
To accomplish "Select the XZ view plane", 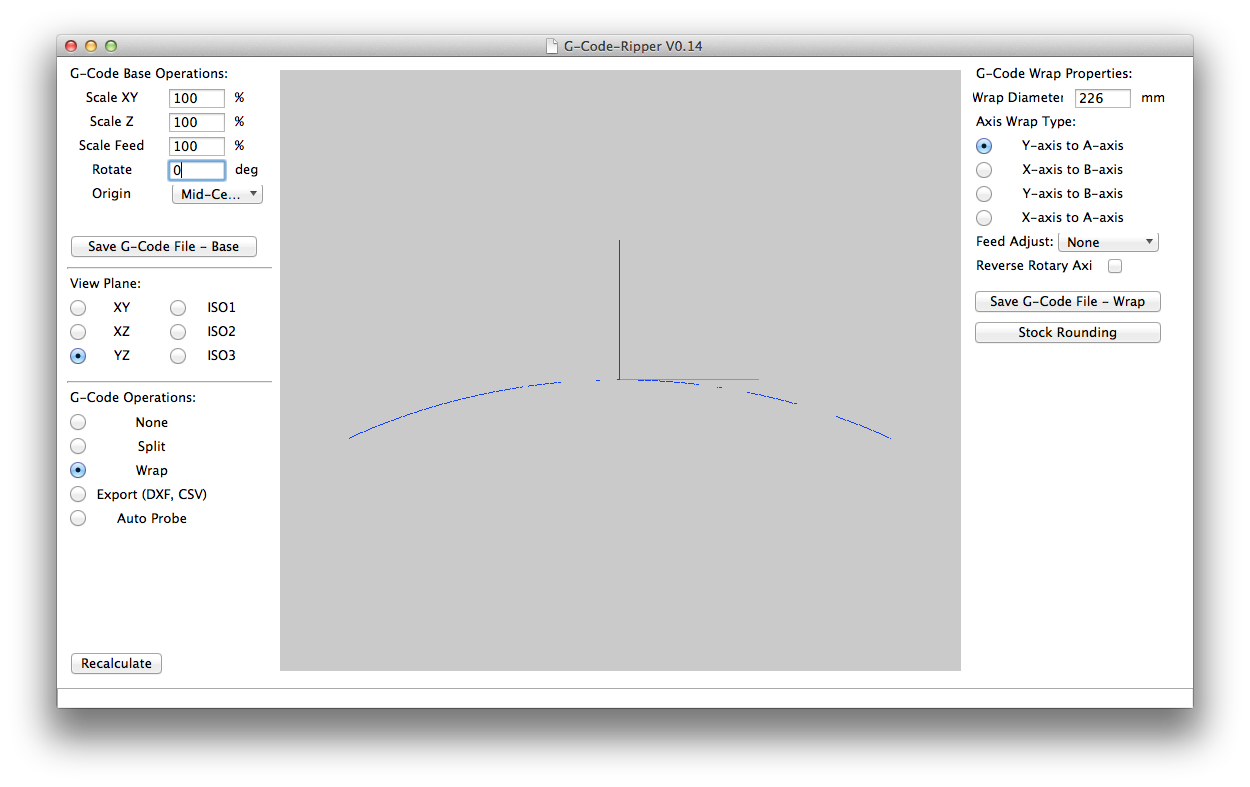I will pos(78,332).
